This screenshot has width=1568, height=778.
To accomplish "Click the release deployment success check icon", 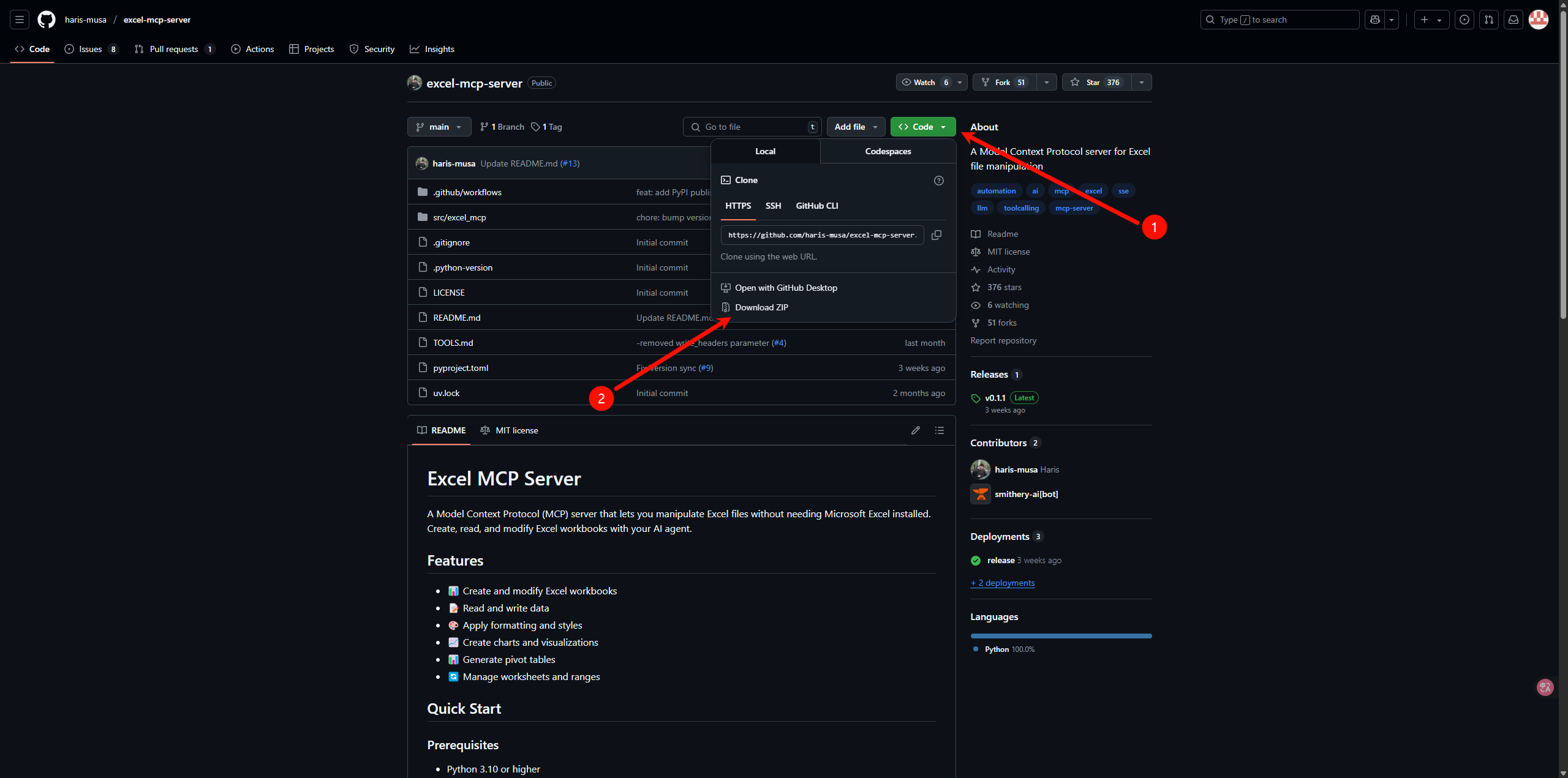I will pyautogui.click(x=976, y=561).
